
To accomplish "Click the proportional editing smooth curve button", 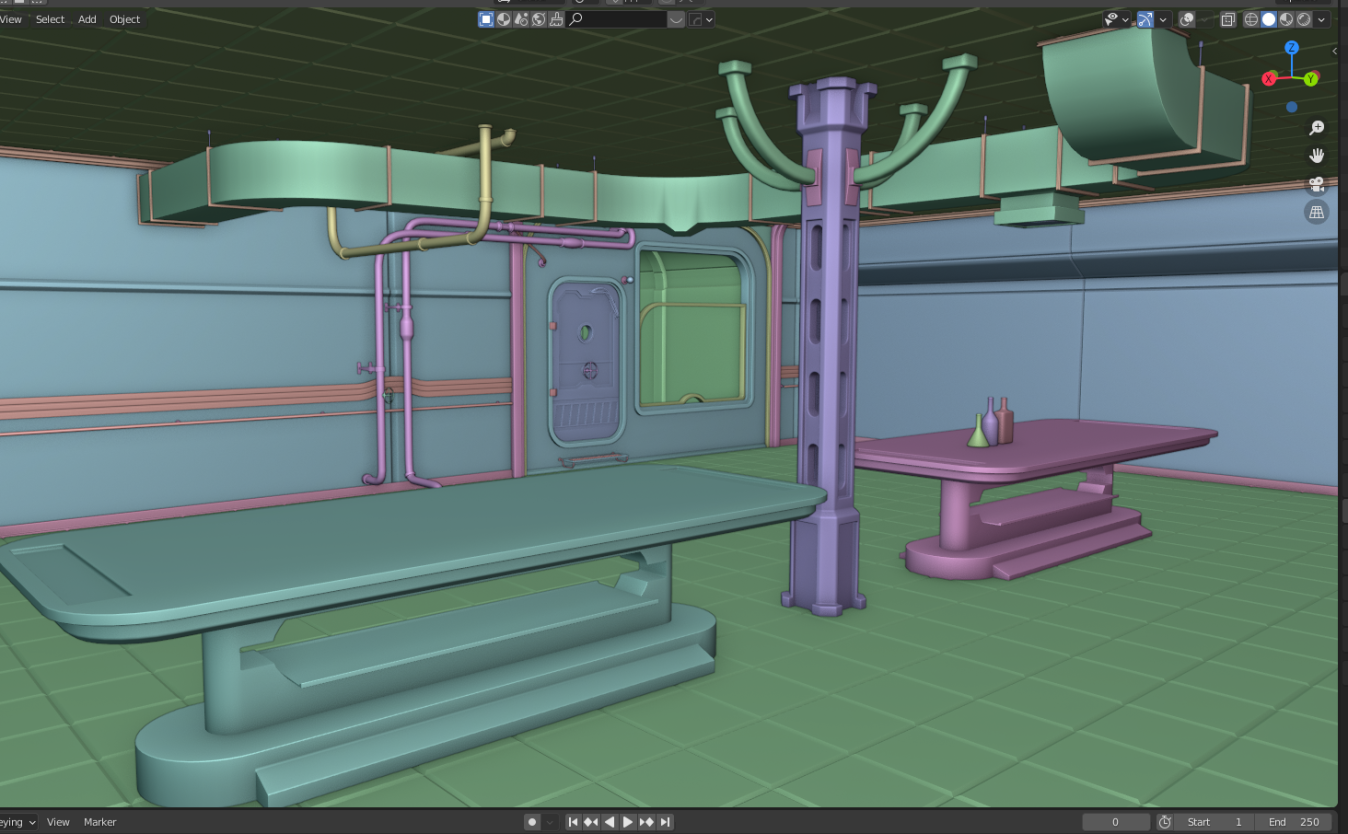I will point(676,19).
